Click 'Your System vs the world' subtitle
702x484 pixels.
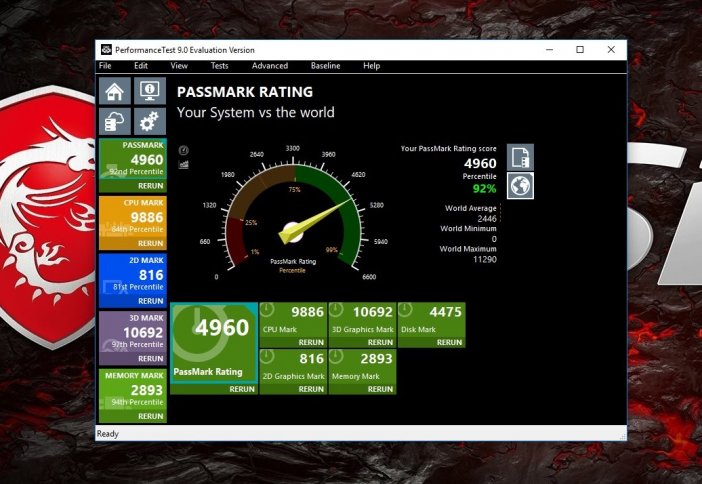tap(256, 112)
